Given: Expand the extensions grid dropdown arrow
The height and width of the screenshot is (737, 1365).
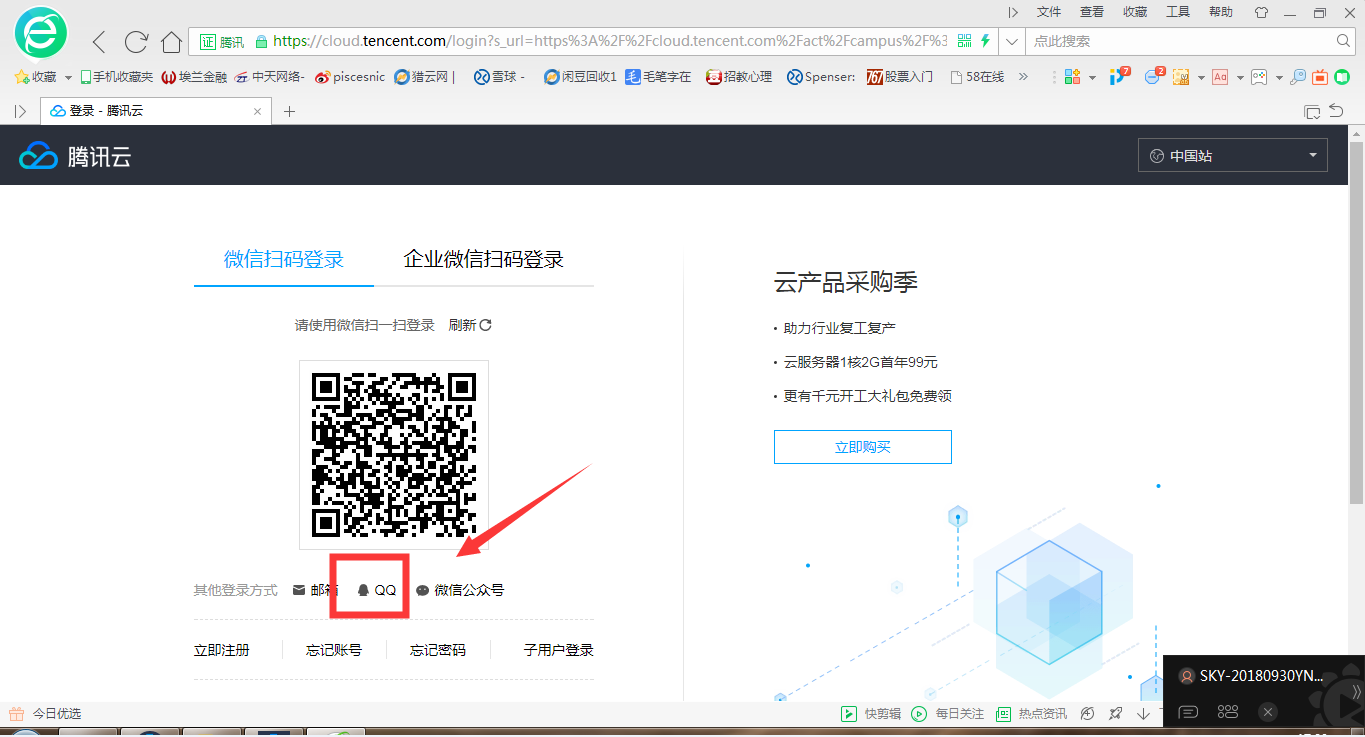Looking at the screenshot, I should point(1092,77).
